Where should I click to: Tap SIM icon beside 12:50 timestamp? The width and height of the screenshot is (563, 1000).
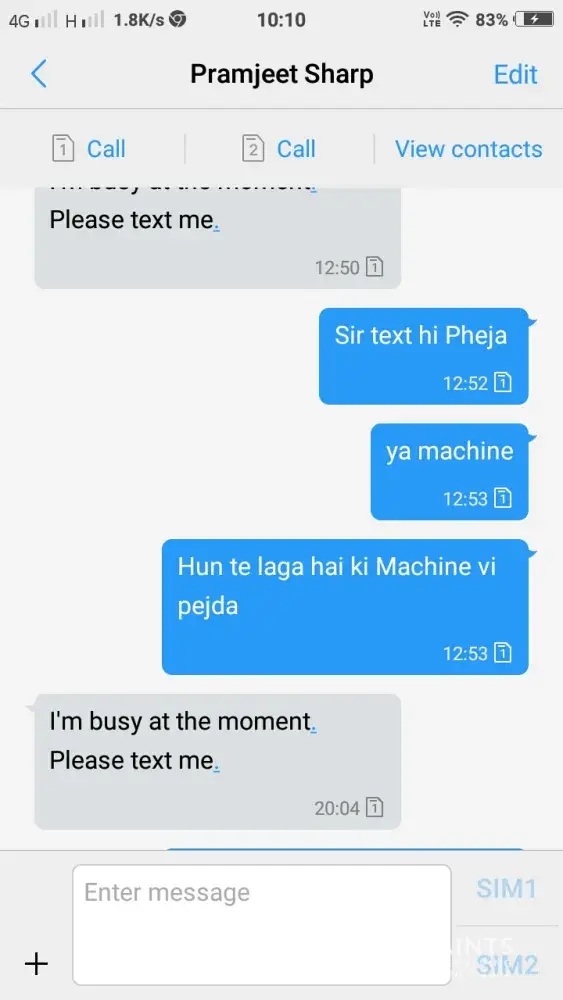coord(375,267)
